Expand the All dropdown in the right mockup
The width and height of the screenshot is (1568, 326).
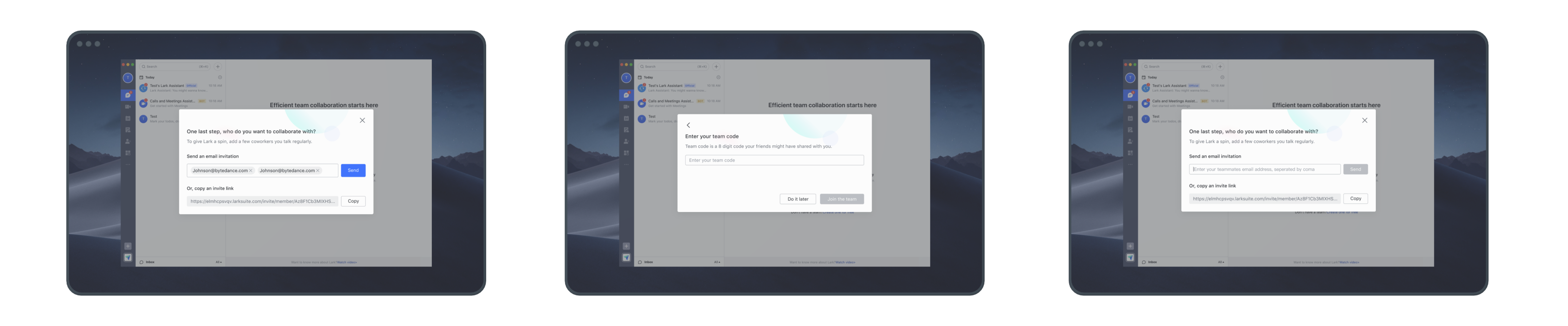(x=1221, y=262)
